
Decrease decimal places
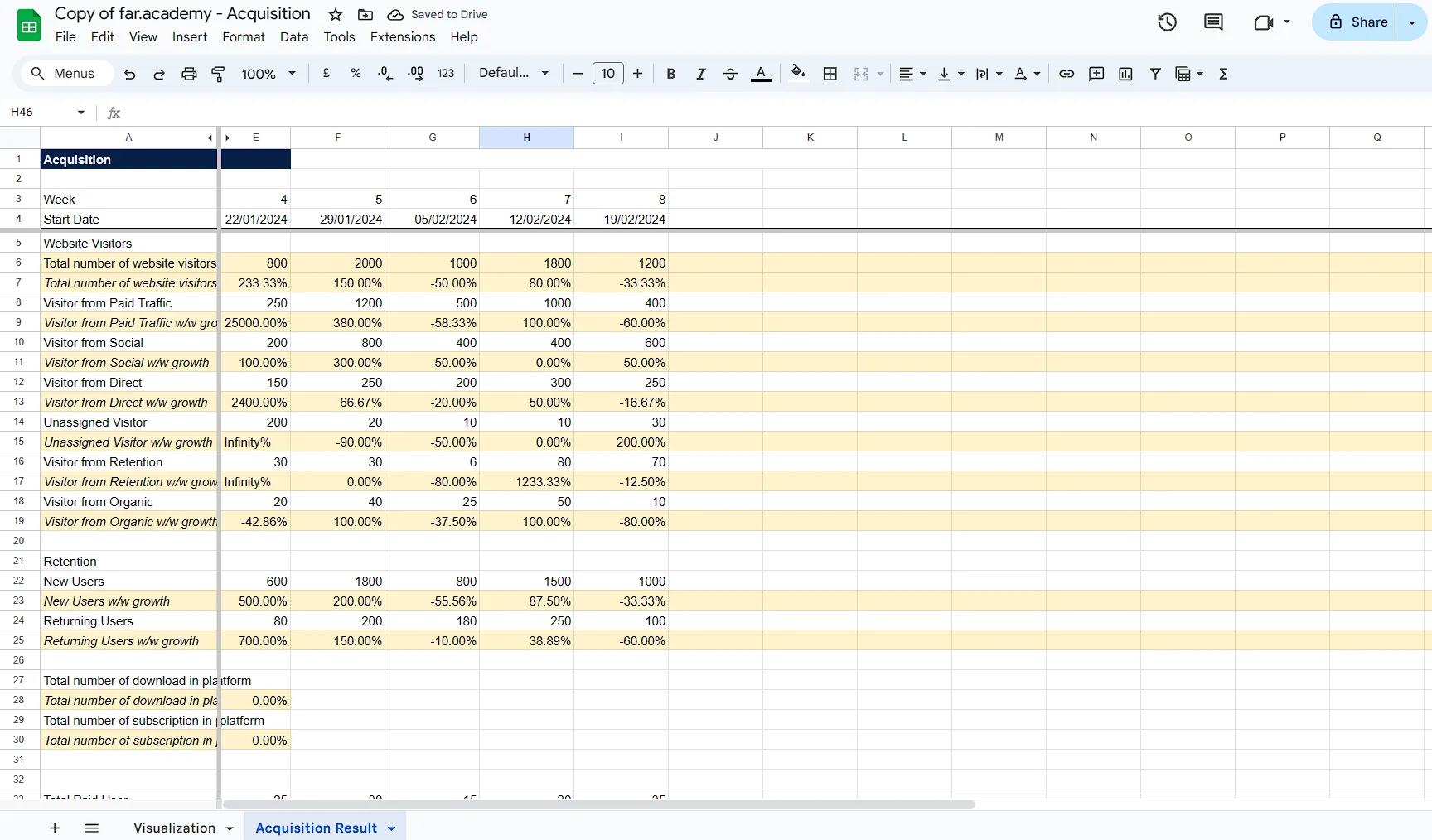click(385, 74)
